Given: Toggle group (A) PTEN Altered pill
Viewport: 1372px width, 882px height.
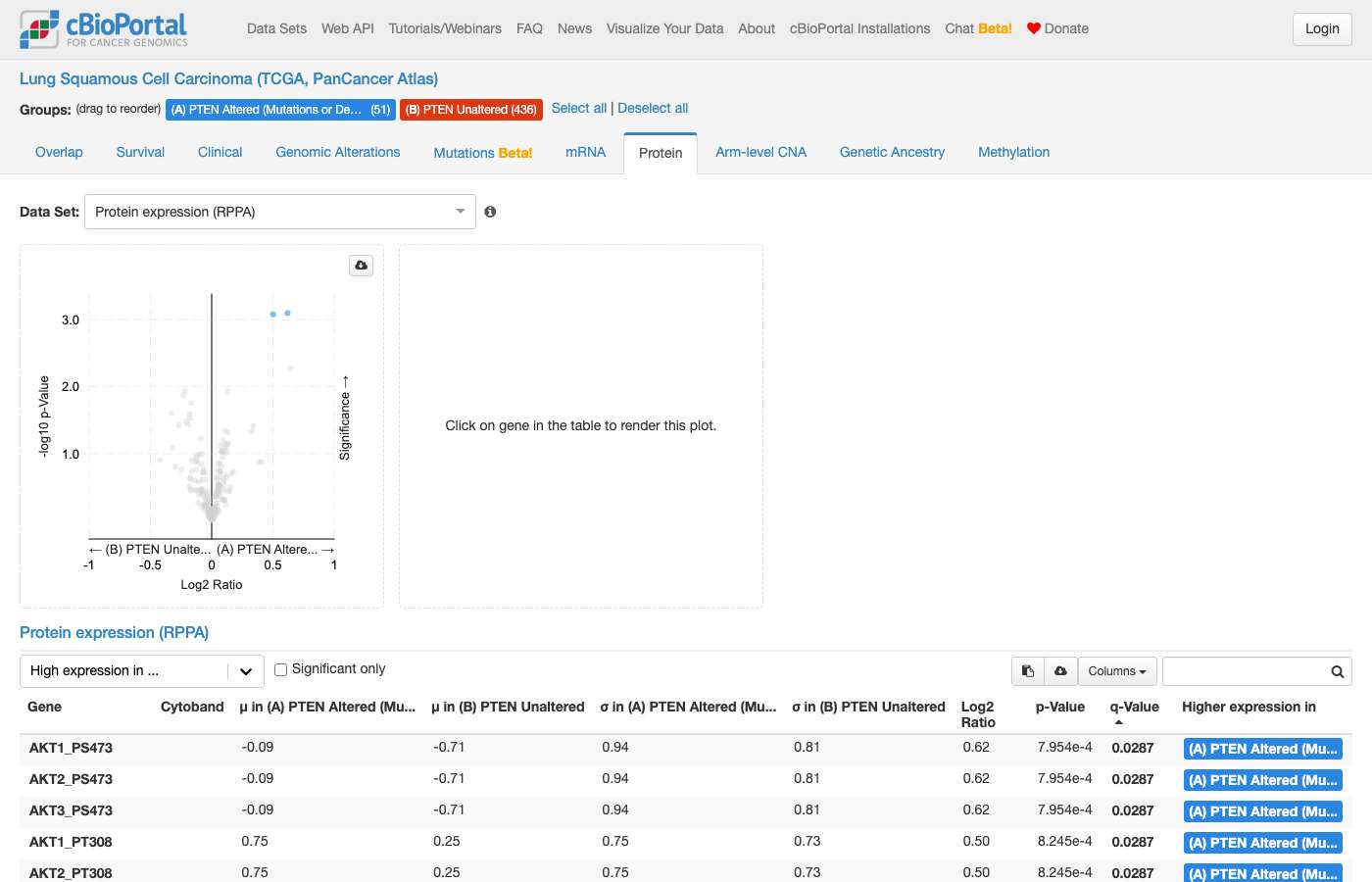Looking at the screenshot, I should click(280, 110).
